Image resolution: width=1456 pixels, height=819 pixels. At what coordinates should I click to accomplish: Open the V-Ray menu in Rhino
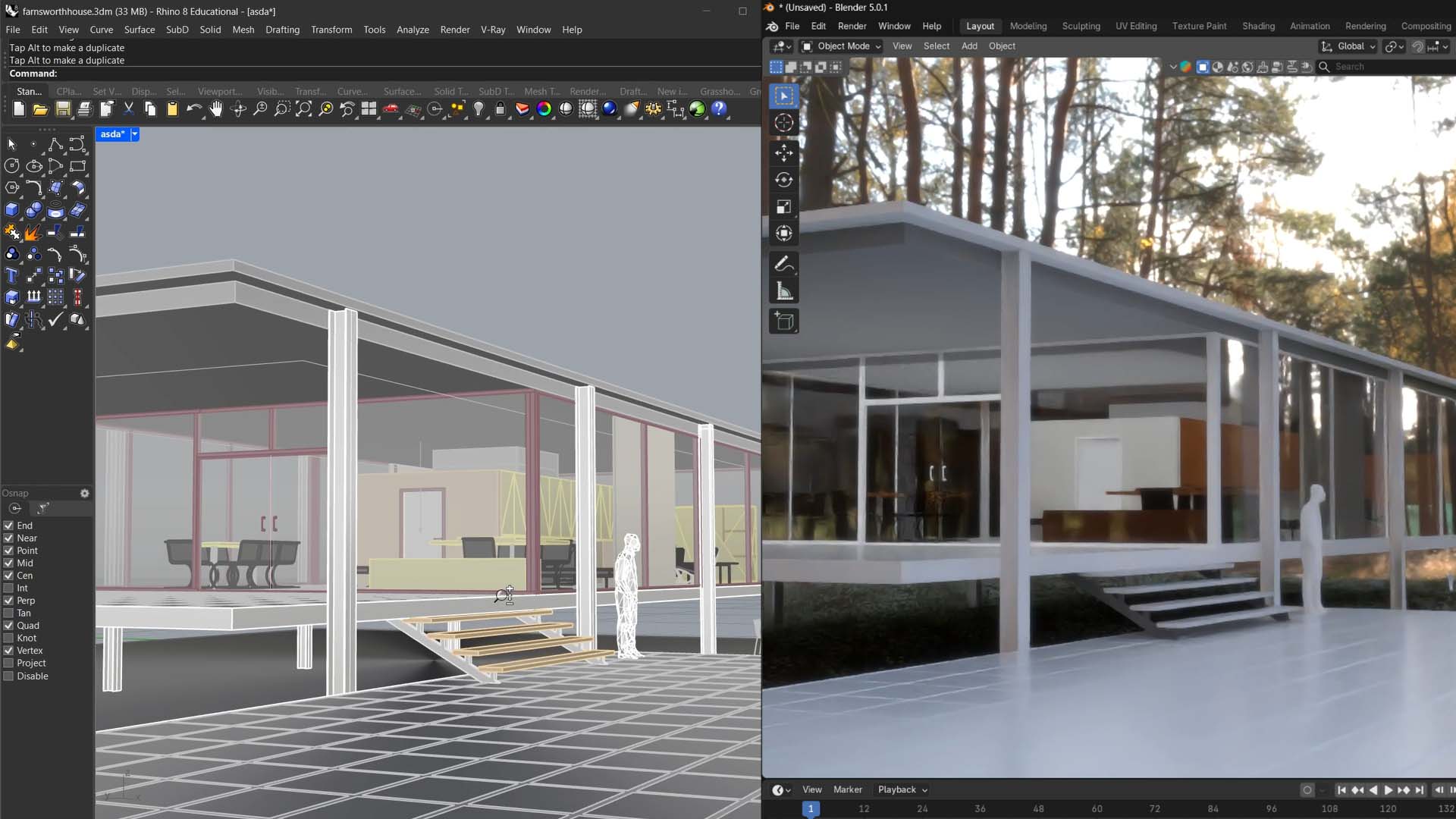pos(493,30)
